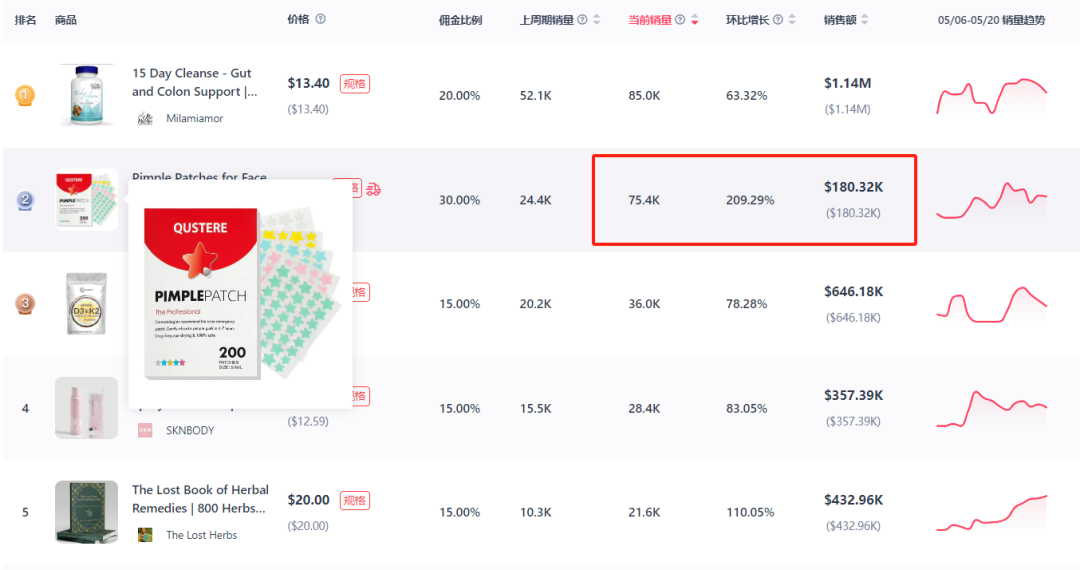Toggle sort arrows on 环比增长 column
Image resolution: width=1080 pixels, height=570 pixels.
click(793, 20)
